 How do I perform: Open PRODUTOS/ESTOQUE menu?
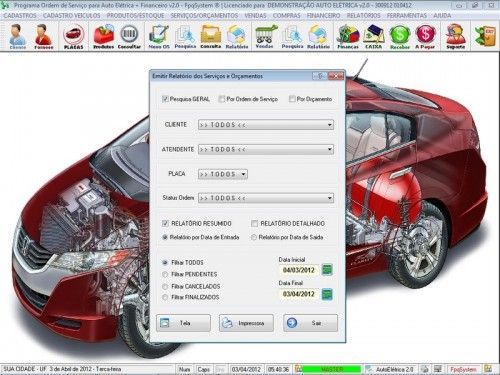click(x=135, y=16)
